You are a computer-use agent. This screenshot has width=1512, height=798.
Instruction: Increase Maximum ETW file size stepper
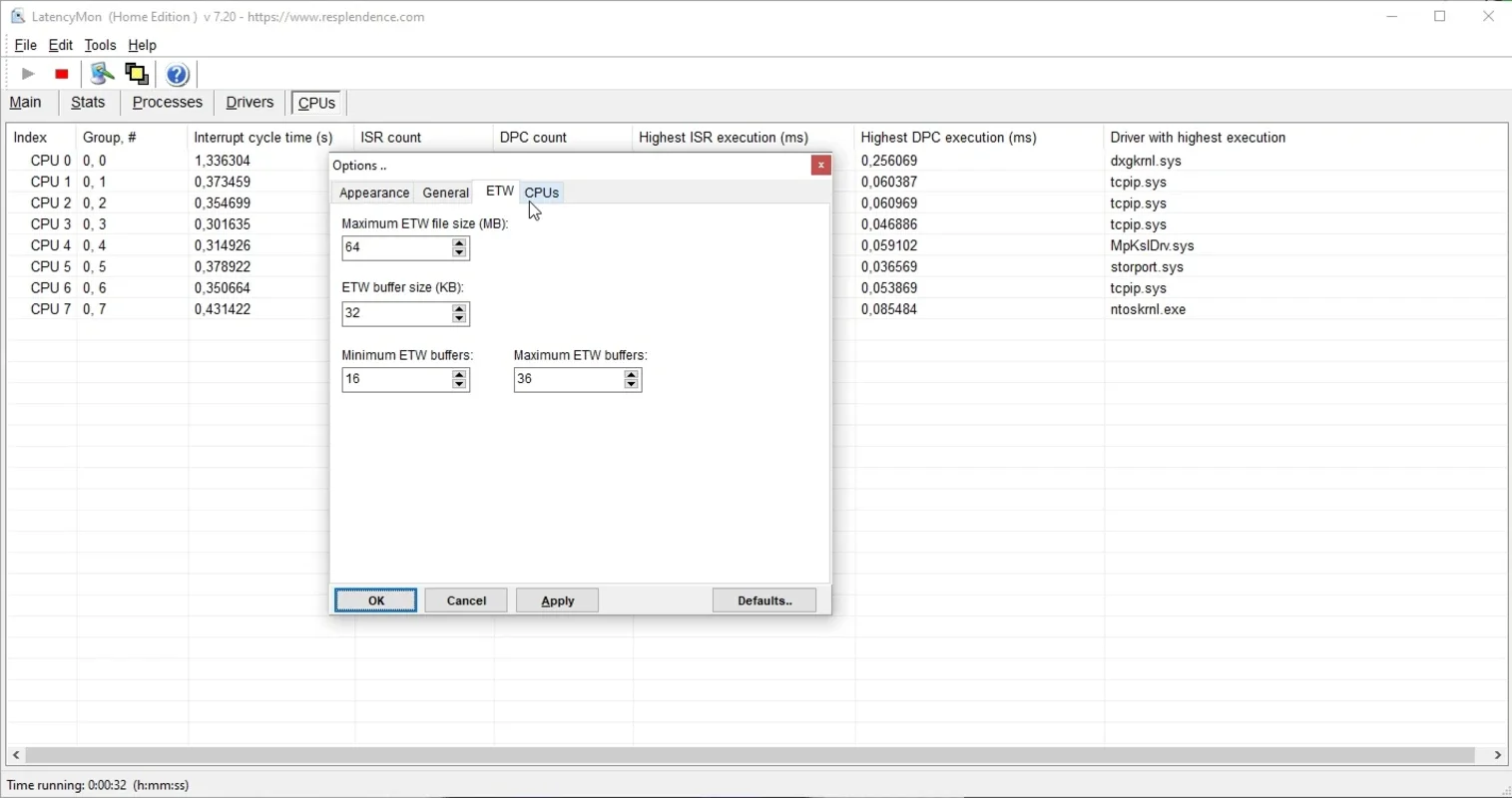click(x=459, y=242)
